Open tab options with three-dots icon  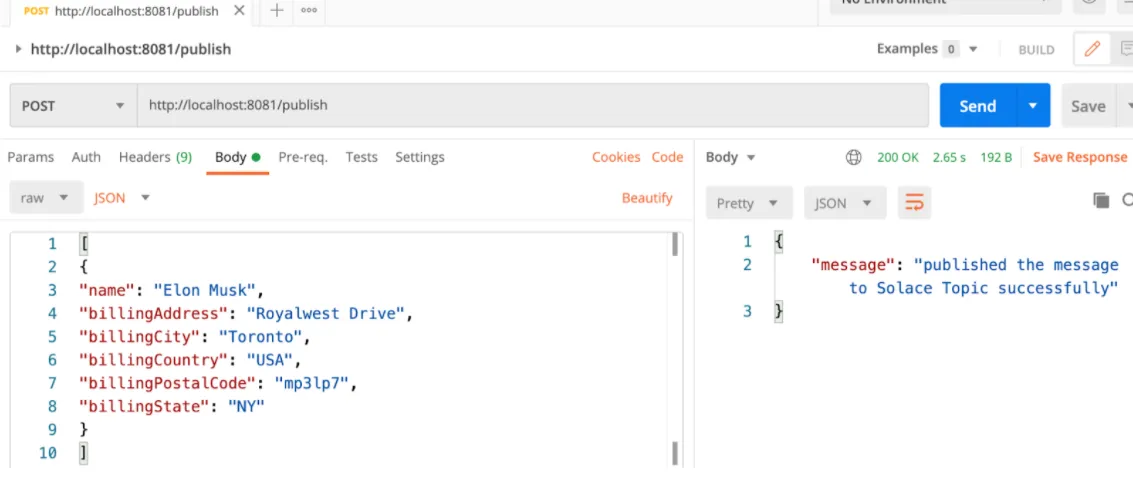pyautogui.click(x=309, y=11)
